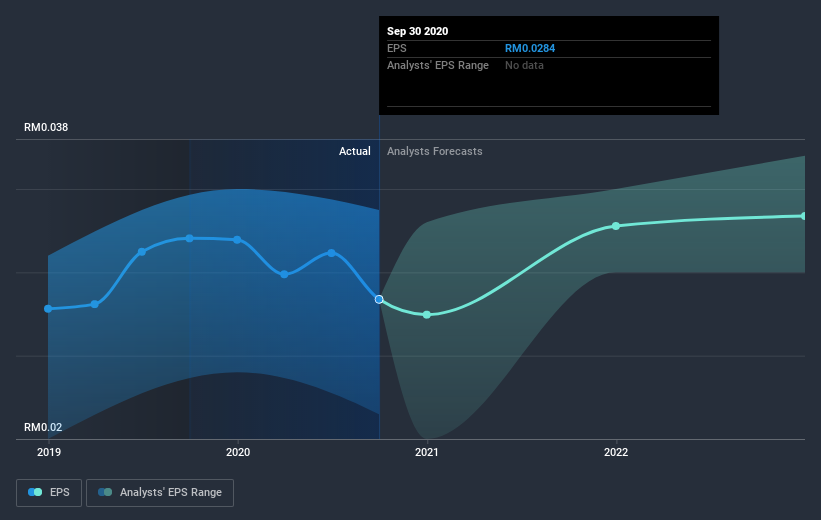Click the 'Actual' section label

(x=354, y=151)
